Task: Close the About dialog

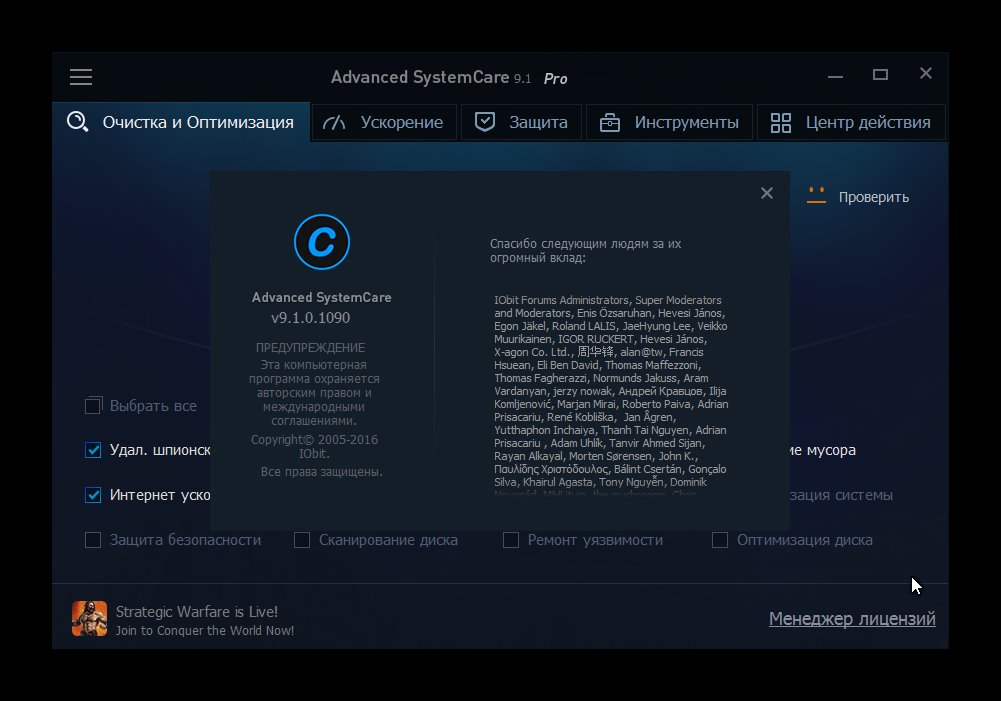Action: [x=767, y=193]
